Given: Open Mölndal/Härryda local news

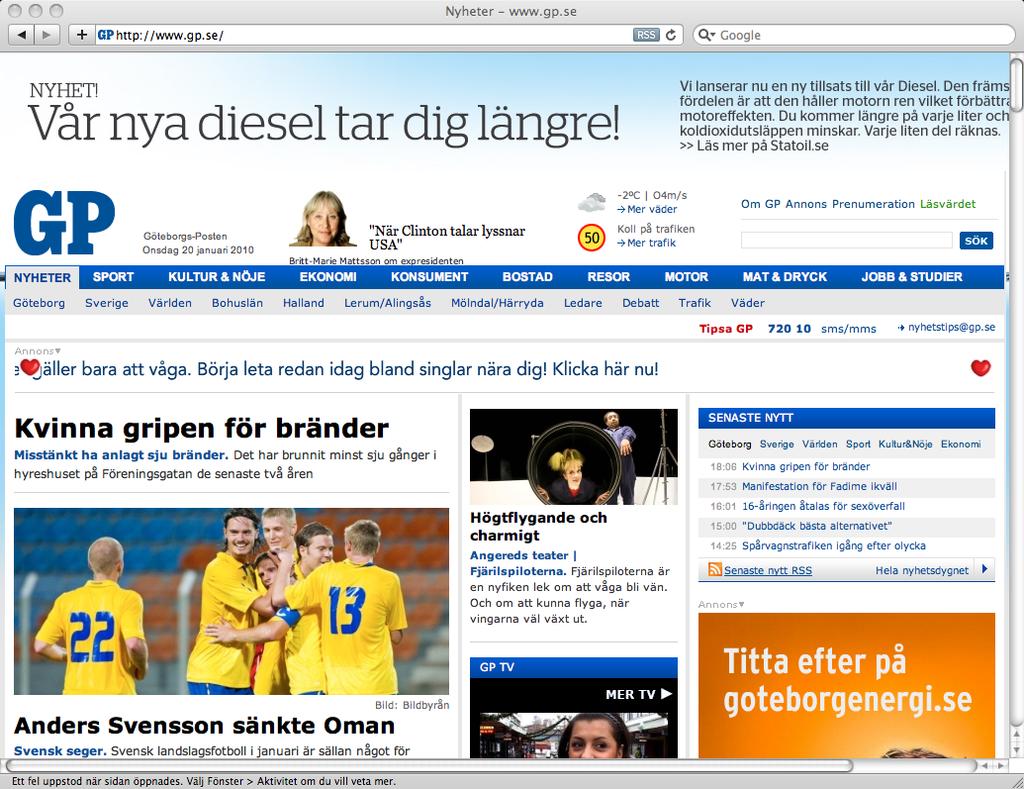Looking at the screenshot, I should [x=498, y=303].
